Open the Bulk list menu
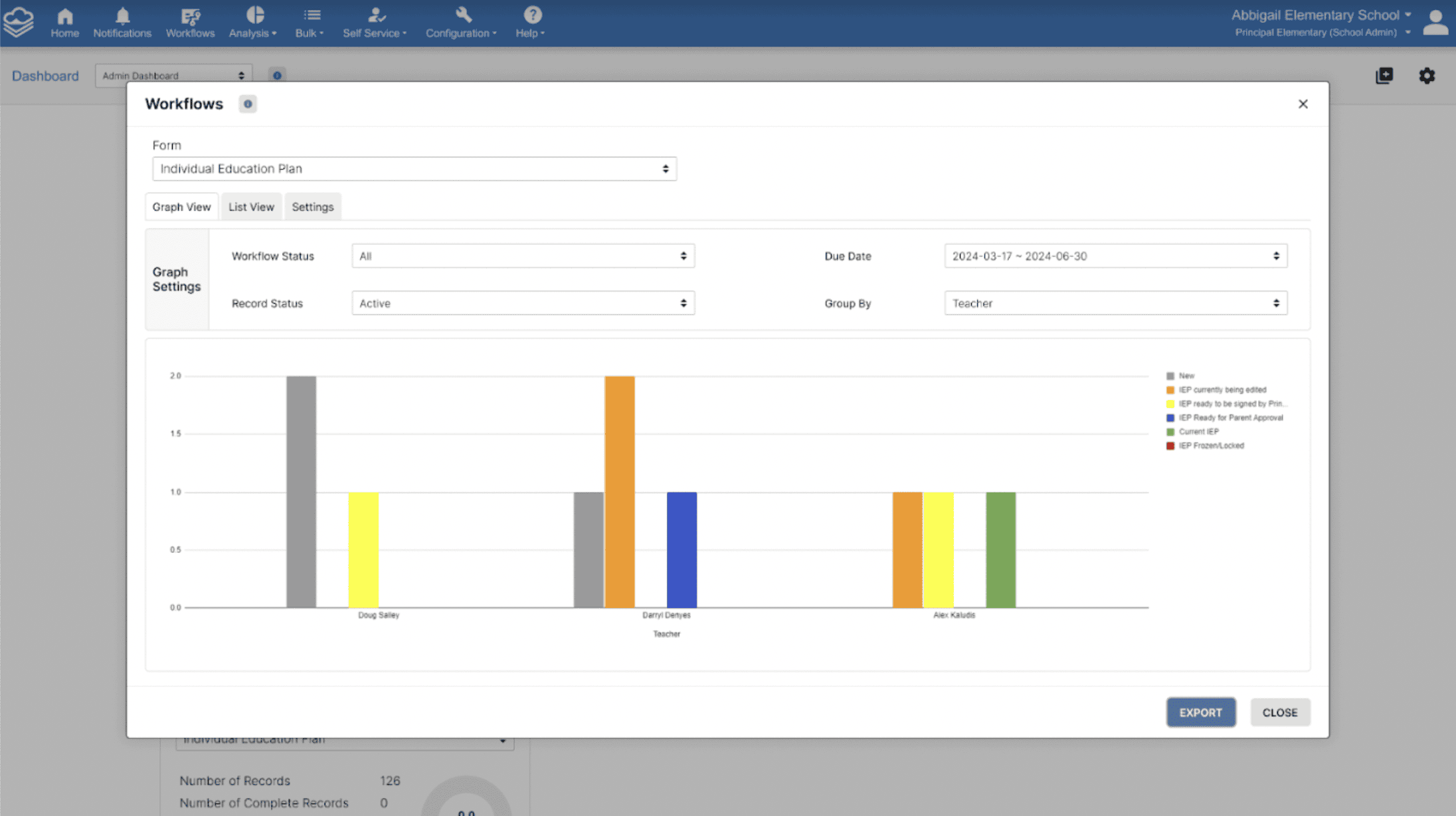The width and height of the screenshot is (1456, 816). pyautogui.click(x=310, y=23)
